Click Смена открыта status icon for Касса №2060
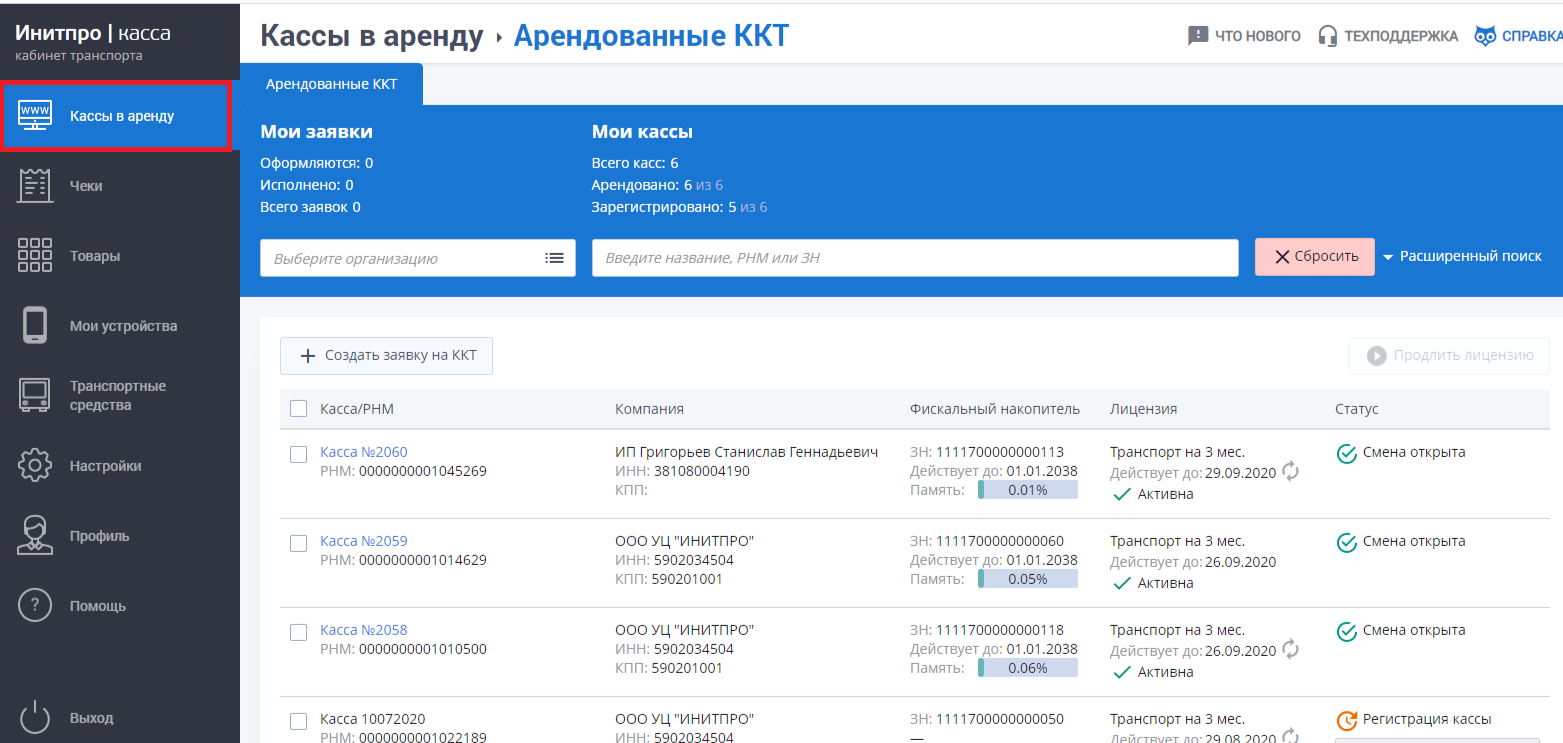This screenshot has height=743, width=1563. [x=1346, y=453]
